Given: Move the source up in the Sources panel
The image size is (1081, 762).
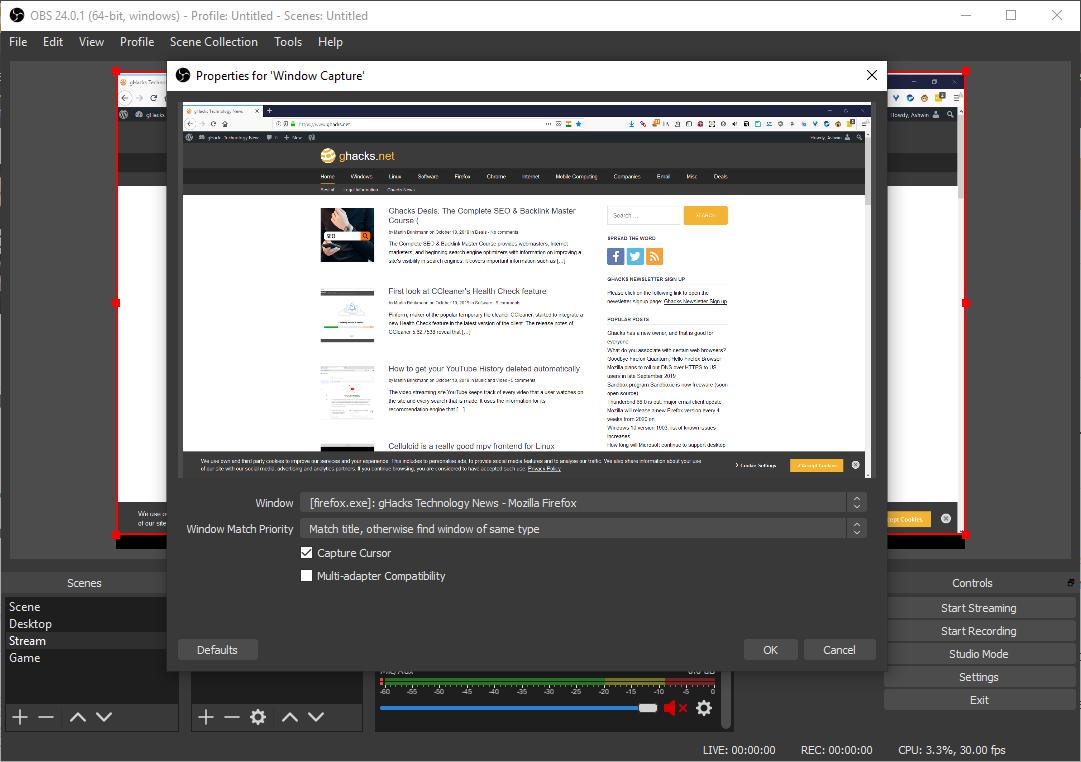Looking at the screenshot, I should point(290,717).
